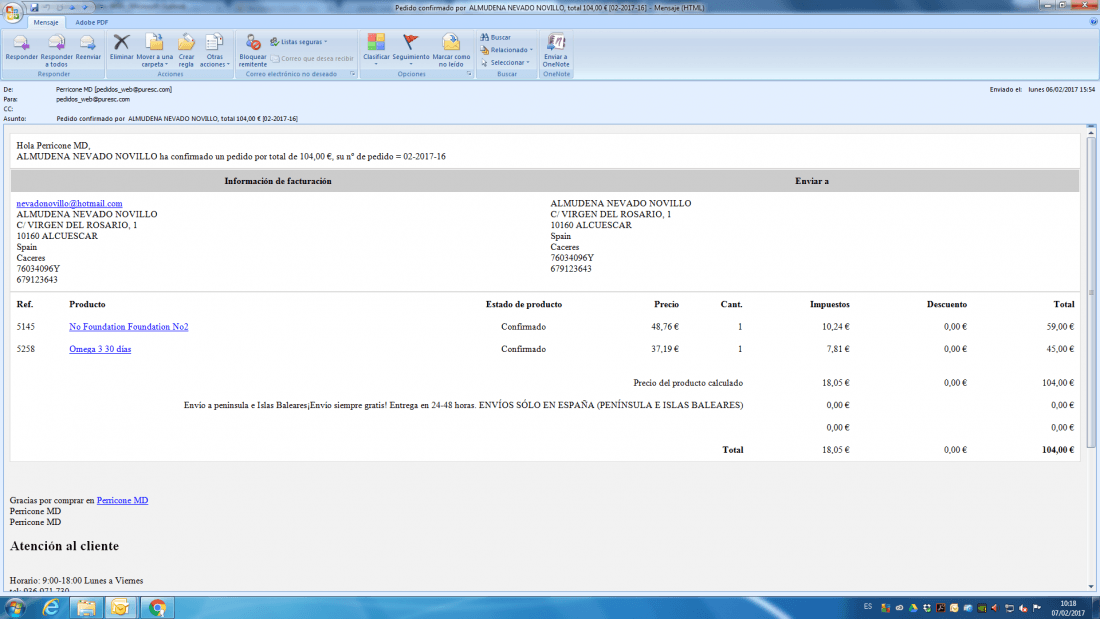Viewport: 1100px width, 619px height.
Task: Click the message vertical scrollbar
Action: 1091,291
